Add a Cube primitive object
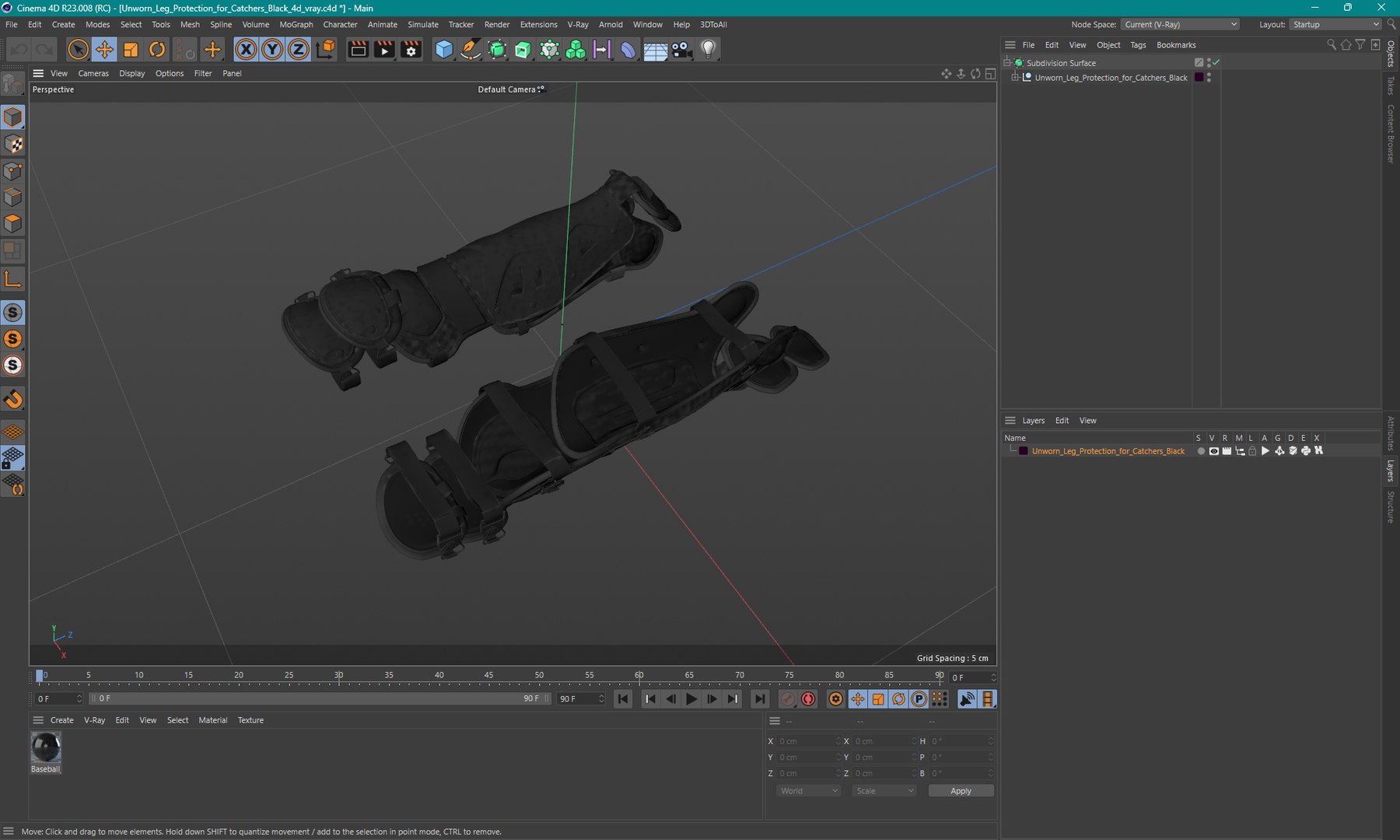Viewport: 1400px width, 840px height. point(444,50)
